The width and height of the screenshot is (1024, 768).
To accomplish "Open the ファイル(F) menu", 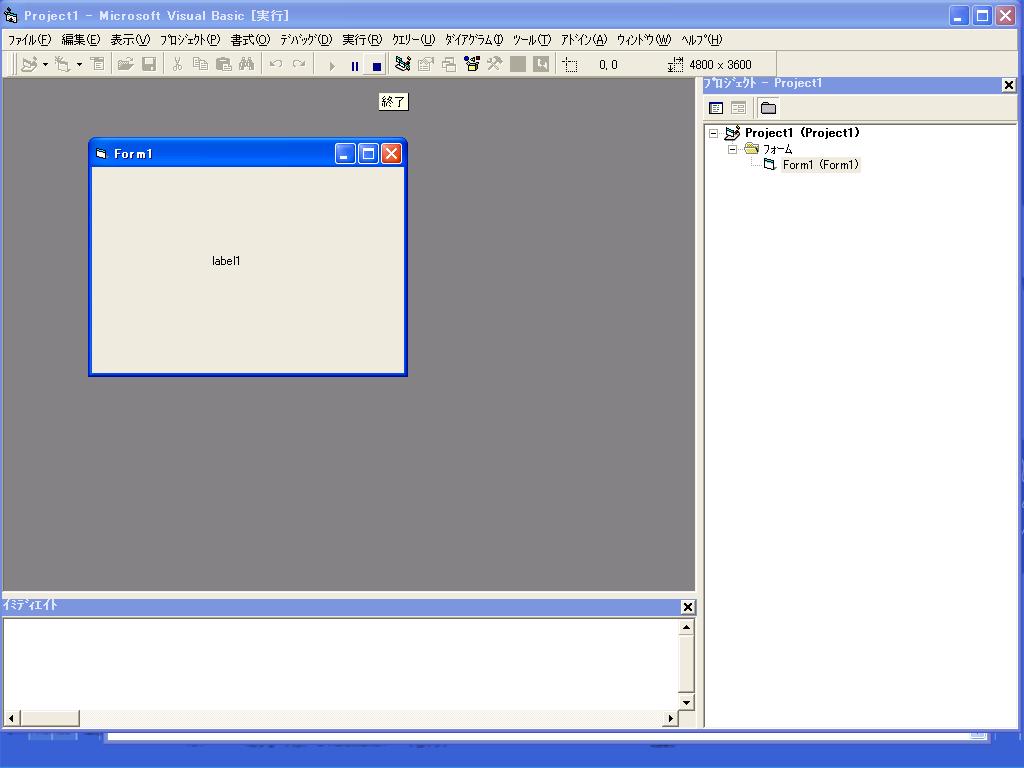I will coord(29,40).
